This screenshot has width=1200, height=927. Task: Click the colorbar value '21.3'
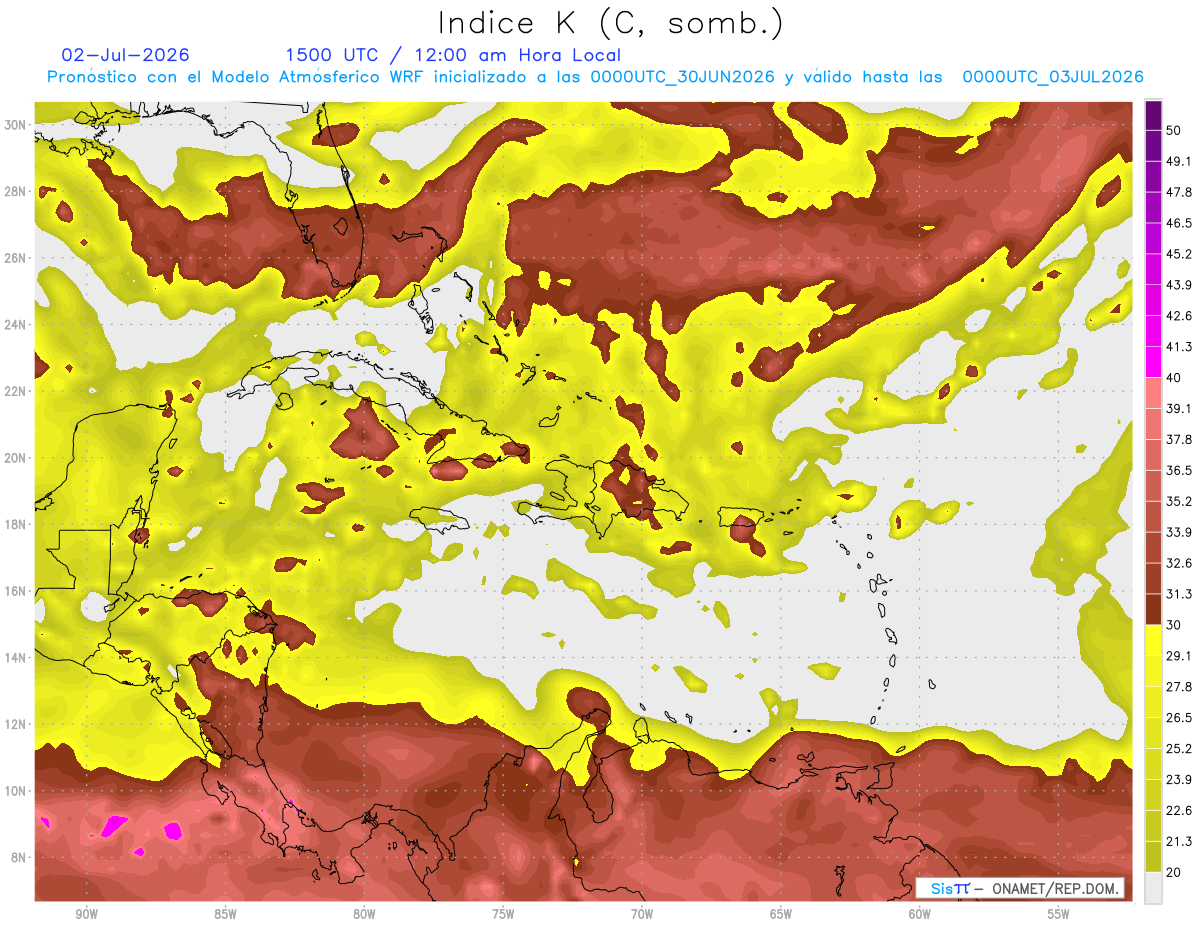(1178, 842)
